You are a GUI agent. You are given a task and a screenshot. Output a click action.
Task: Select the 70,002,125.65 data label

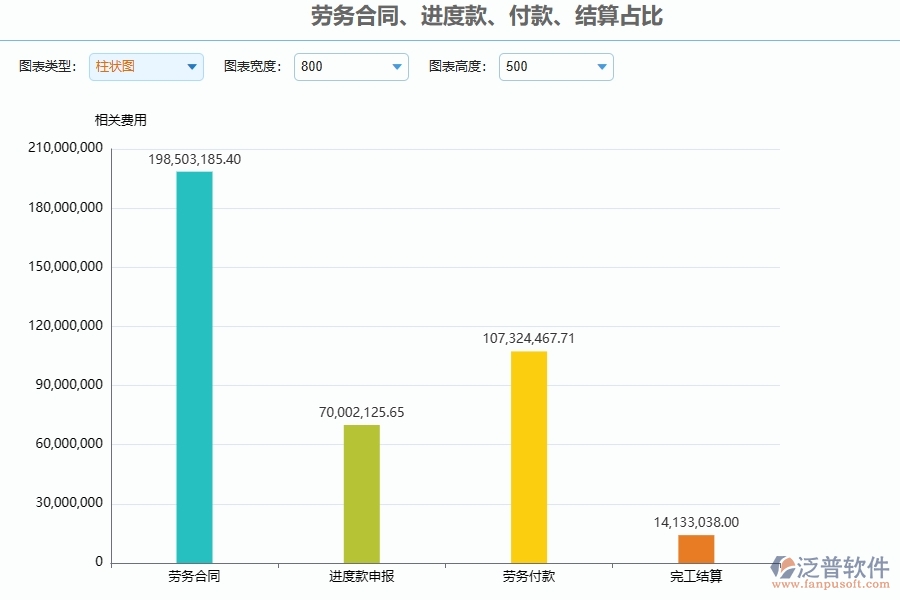point(360,411)
